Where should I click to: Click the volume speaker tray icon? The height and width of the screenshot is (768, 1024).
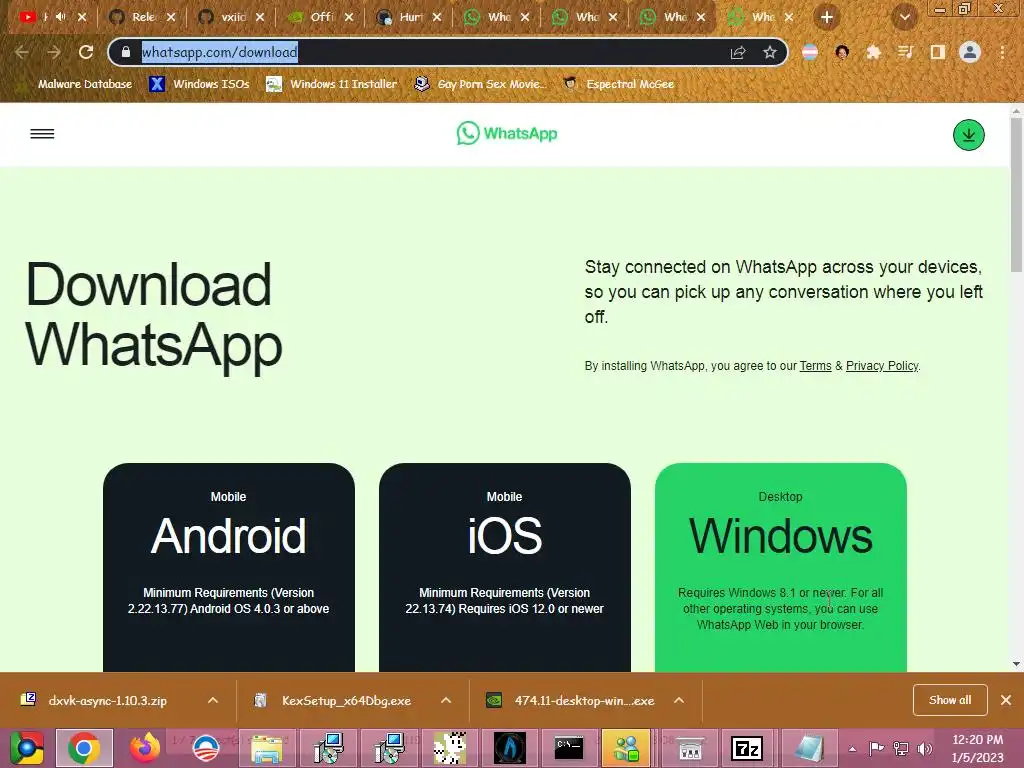point(925,748)
